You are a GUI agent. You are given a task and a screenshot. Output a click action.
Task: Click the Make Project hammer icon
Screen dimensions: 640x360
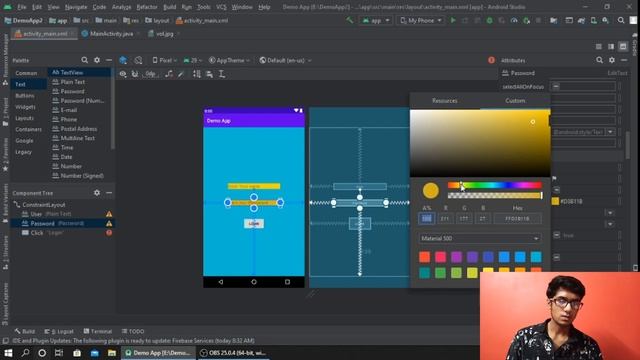pyautogui.click(x=349, y=20)
